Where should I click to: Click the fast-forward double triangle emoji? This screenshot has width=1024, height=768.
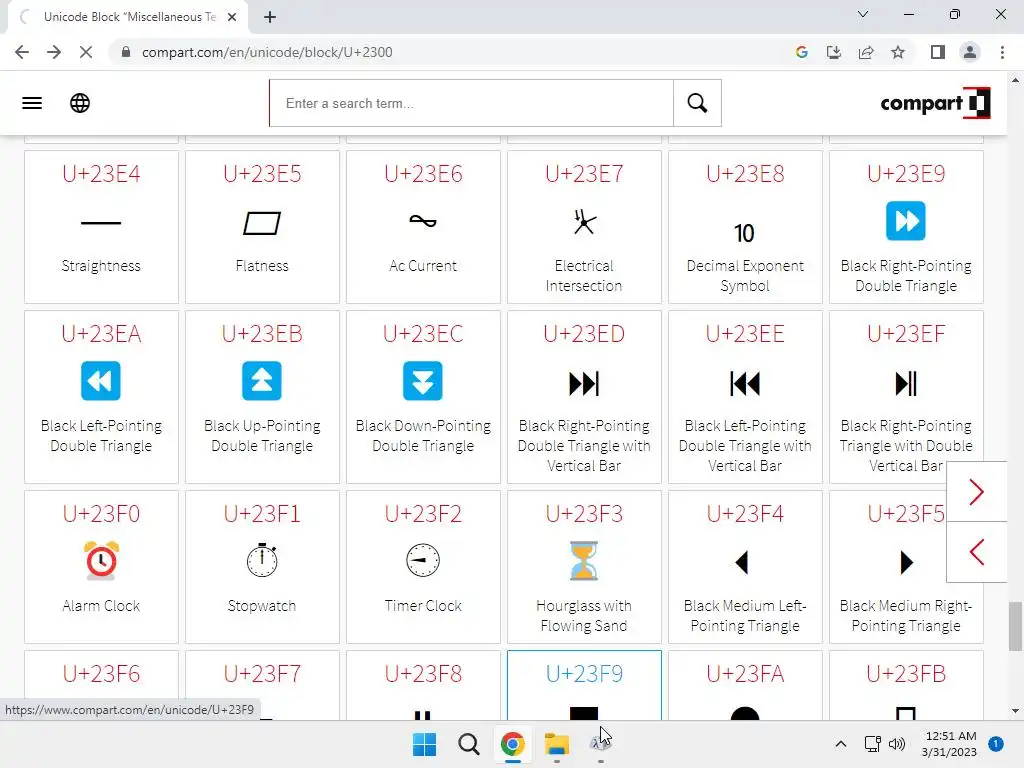coord(906,221)
